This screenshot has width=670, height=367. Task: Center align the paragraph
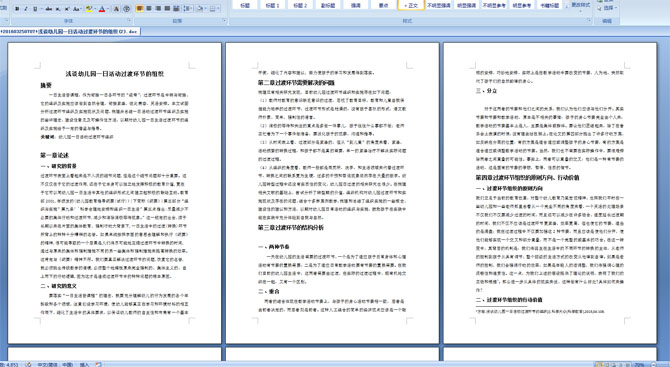click(x=149, y=9)
